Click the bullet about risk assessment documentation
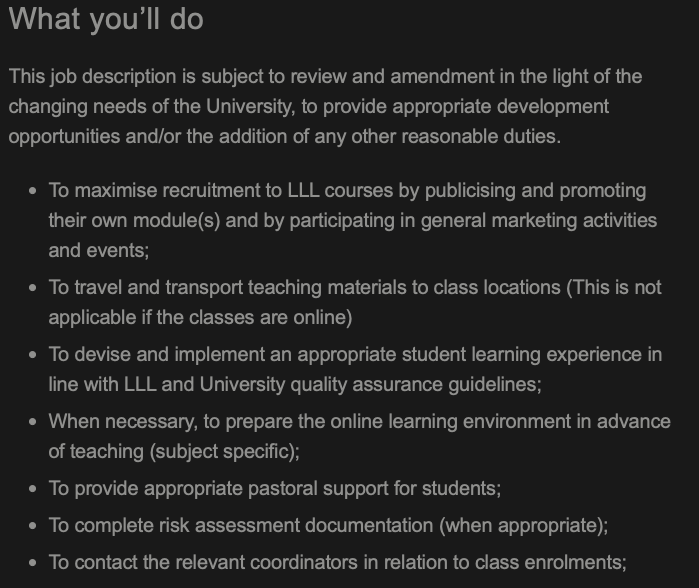699x588 pixels. coord(328,526)
